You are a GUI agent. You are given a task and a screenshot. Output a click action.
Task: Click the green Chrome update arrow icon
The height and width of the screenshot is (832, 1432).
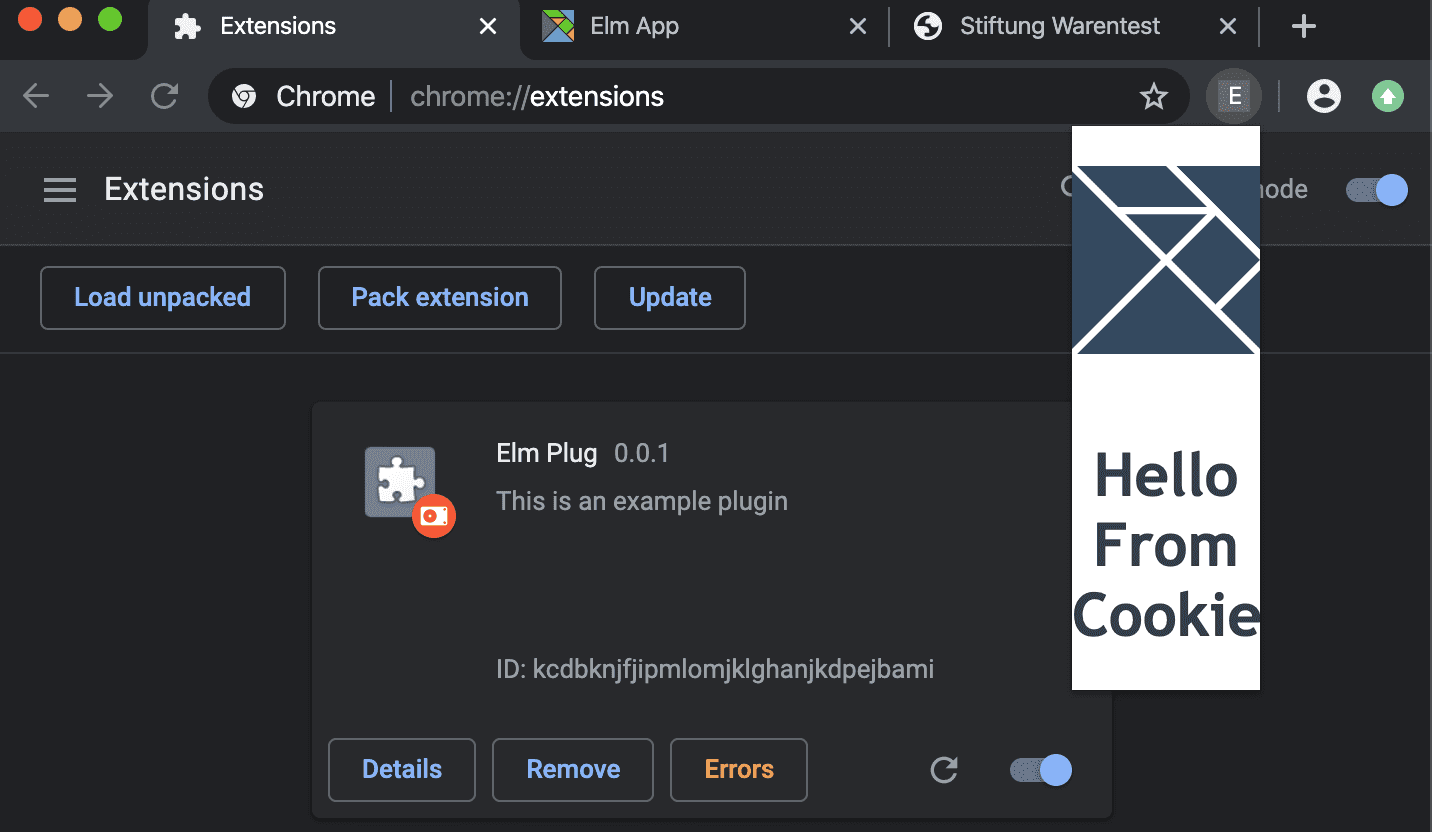point(1387,96)
